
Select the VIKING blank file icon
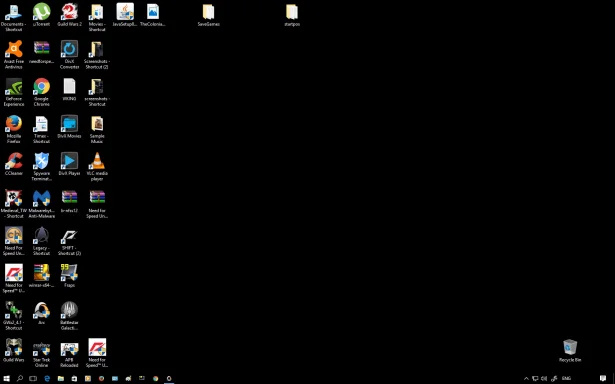(69, 89)
